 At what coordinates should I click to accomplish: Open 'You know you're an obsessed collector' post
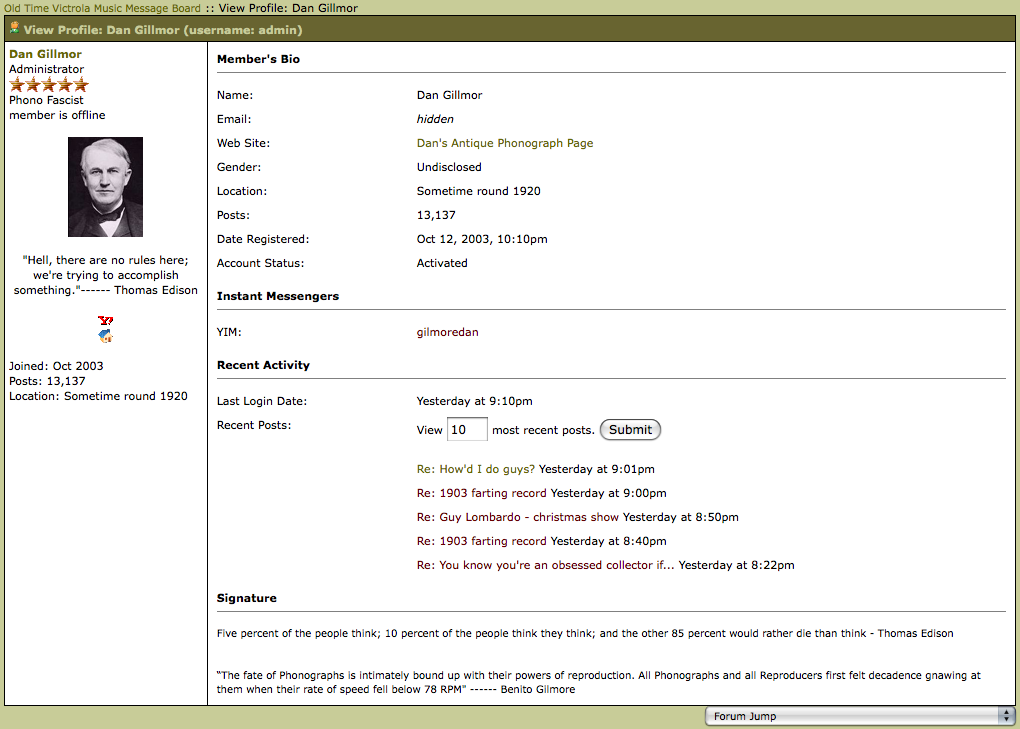click(546, 565)
